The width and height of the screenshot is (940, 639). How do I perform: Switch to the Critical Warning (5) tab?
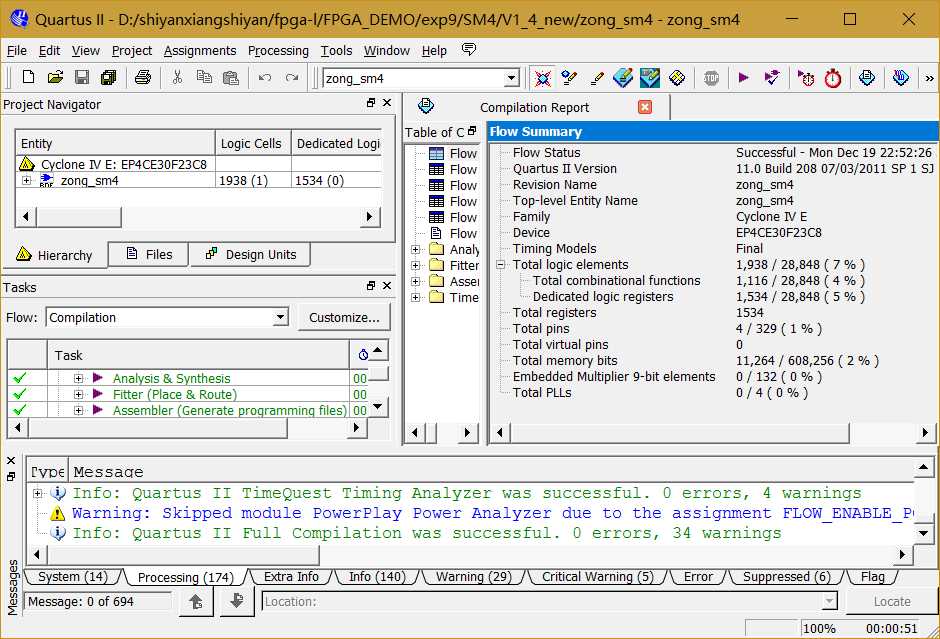[x=597, y=577]
